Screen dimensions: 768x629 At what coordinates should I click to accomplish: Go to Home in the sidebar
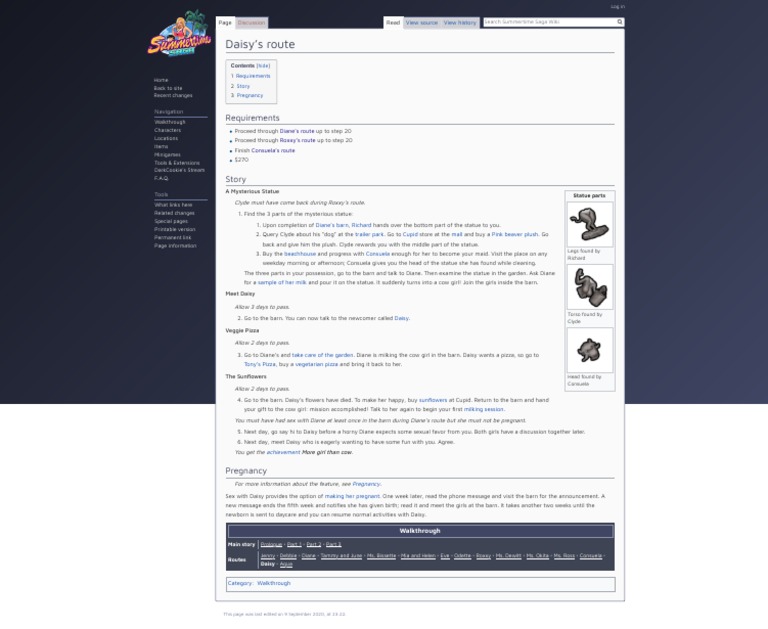pyautogui.click(x=161, y=80)
